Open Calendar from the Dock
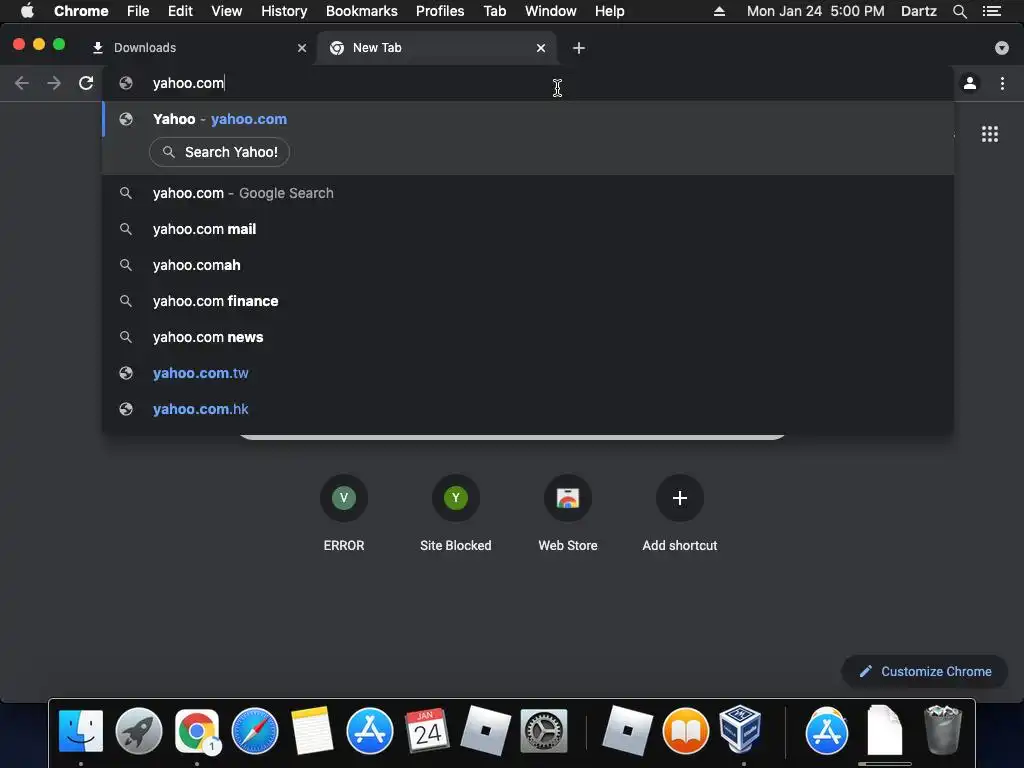This screenshot has height=768, width=1024. coord(427,731)
